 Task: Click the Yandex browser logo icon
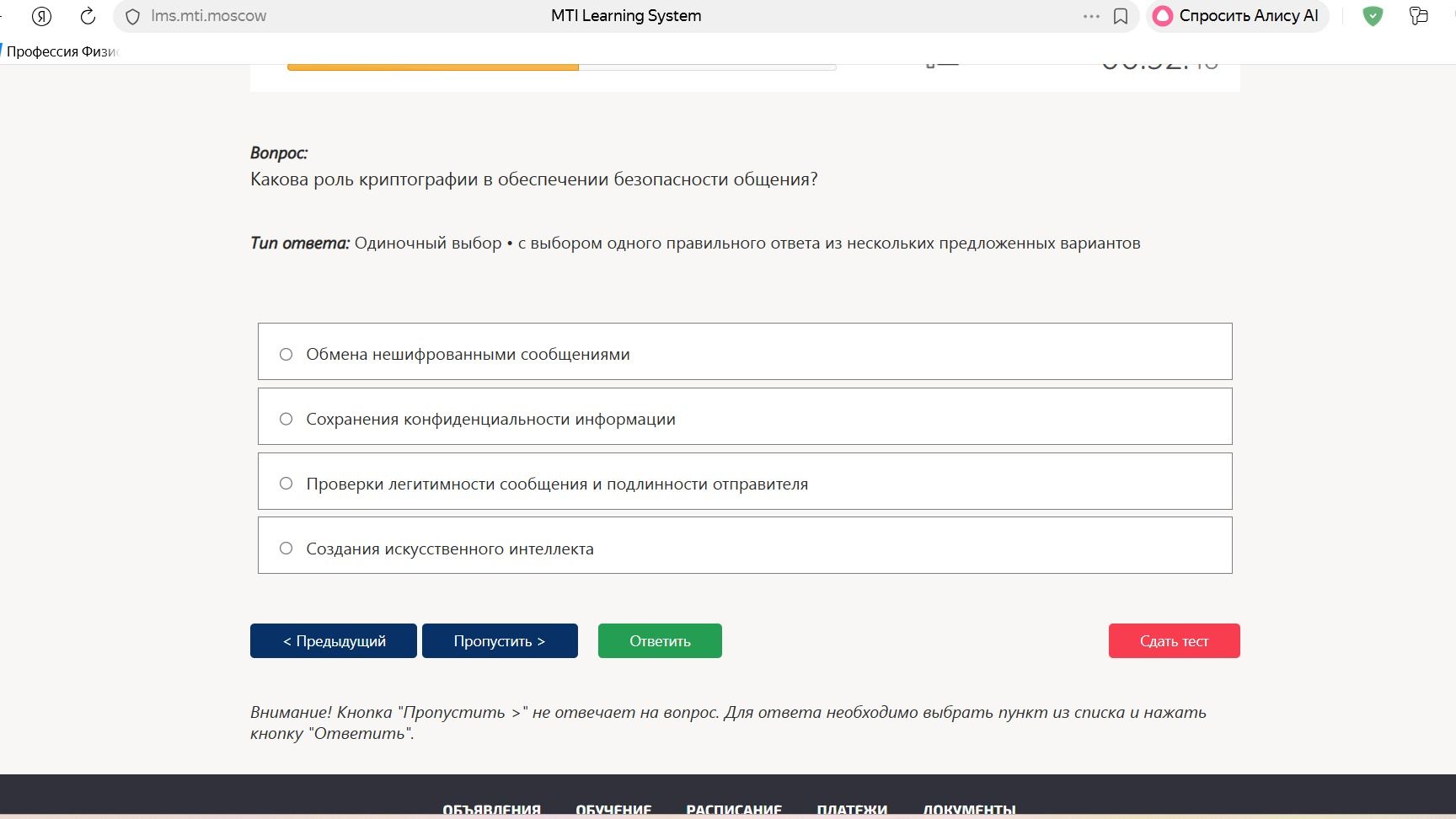pyautogui.click(x=41, y=16)
